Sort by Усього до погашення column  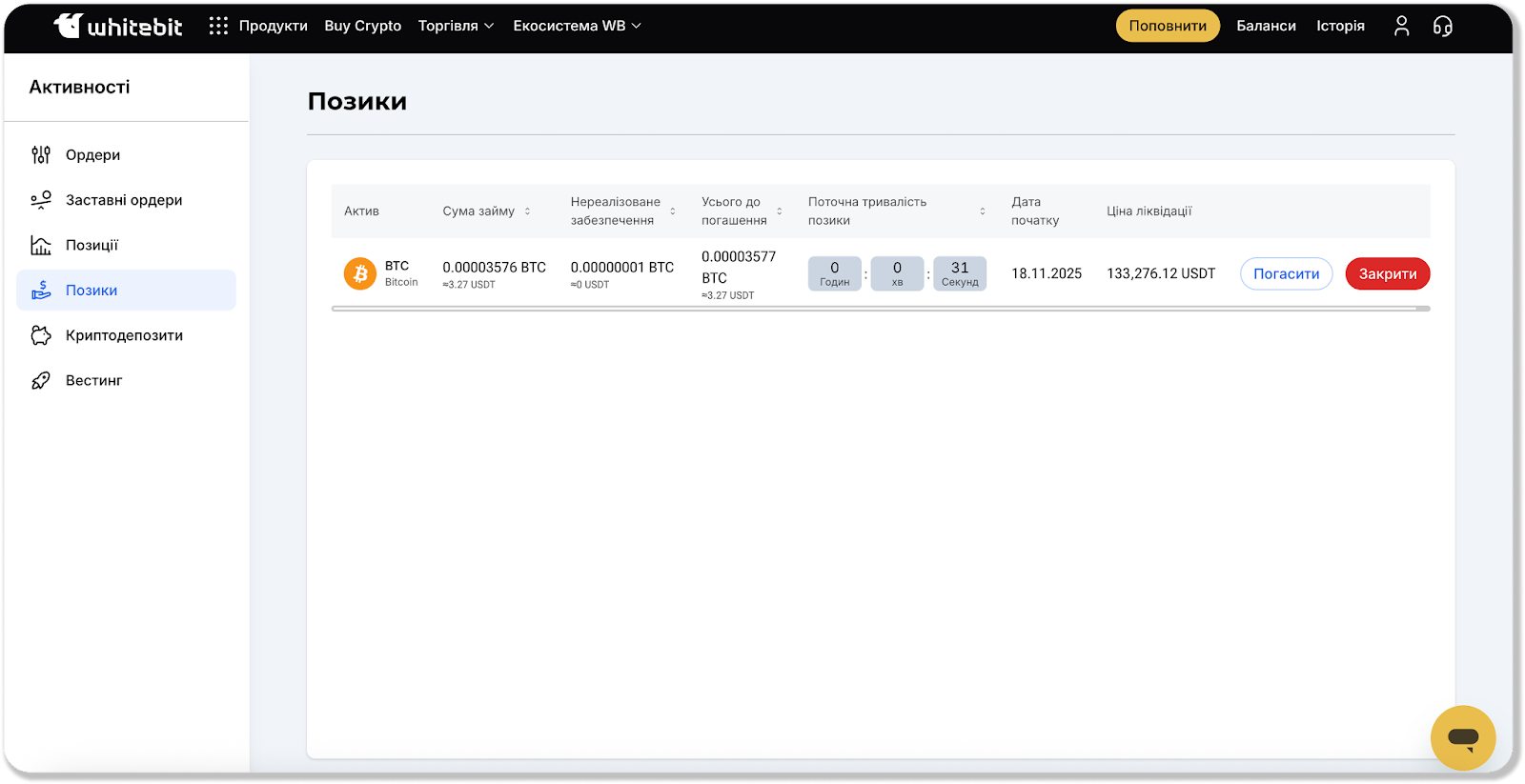(x=780, y=211)
